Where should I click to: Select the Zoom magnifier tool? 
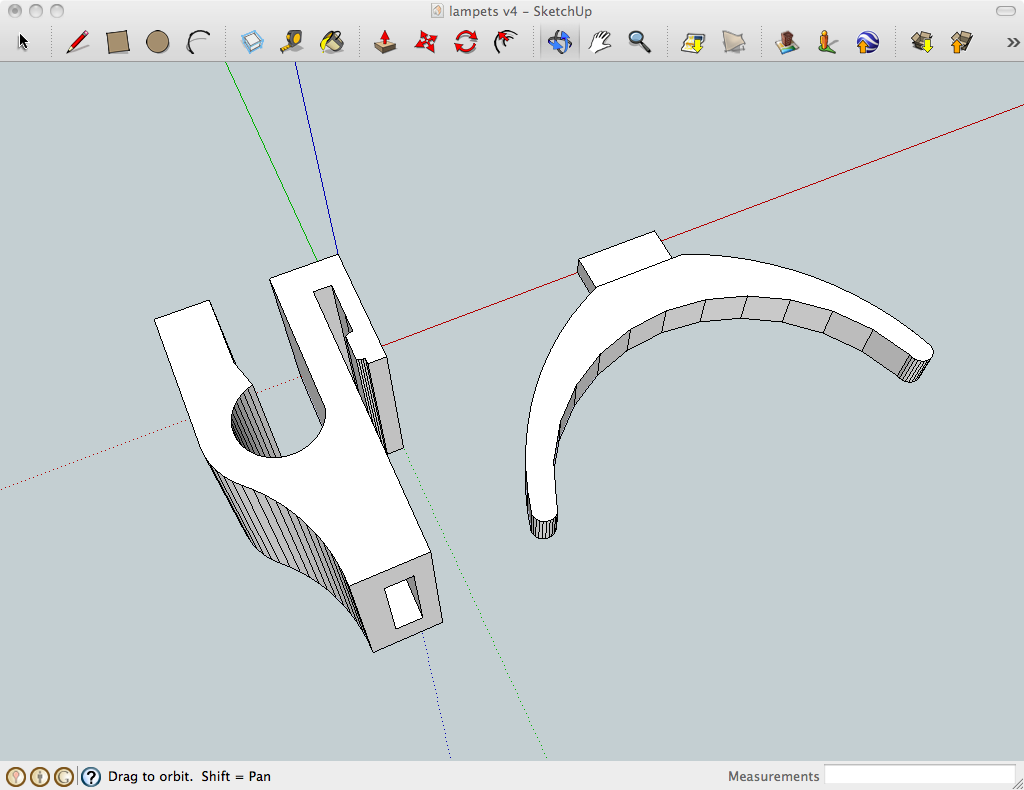(x=640, y=42)
